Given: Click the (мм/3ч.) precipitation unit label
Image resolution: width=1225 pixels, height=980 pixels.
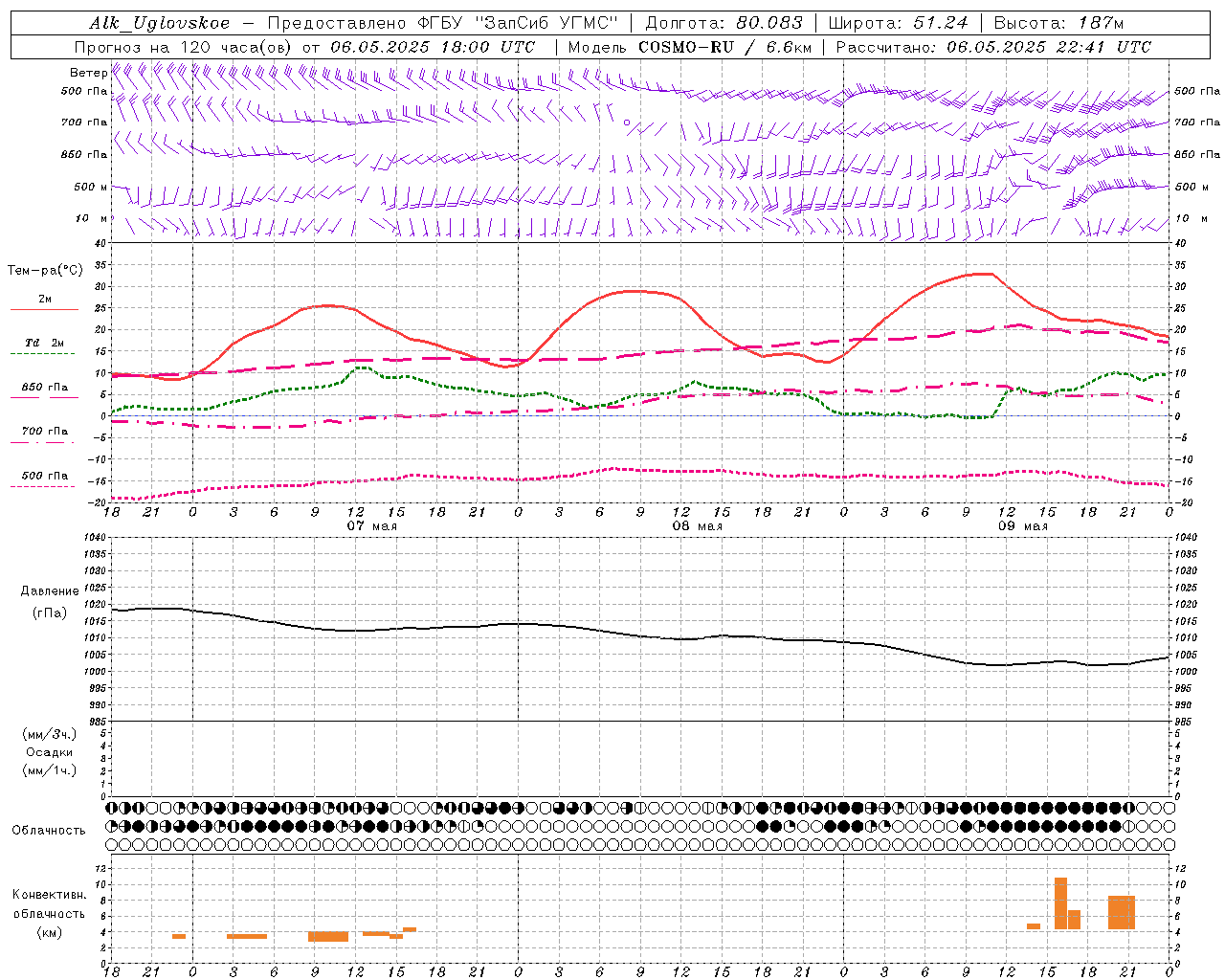Looking at the screenshot, I should (50, 734).
